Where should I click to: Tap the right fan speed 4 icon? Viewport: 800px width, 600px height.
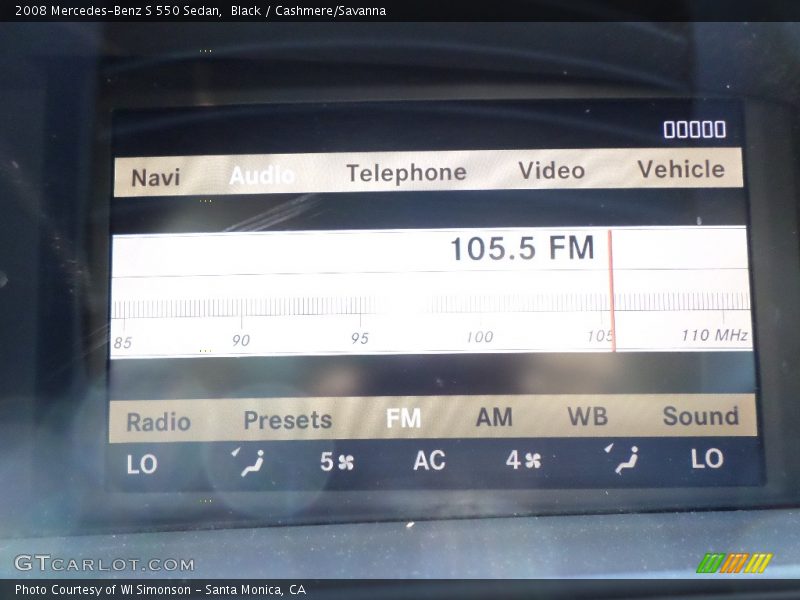(x=523, y=461)
